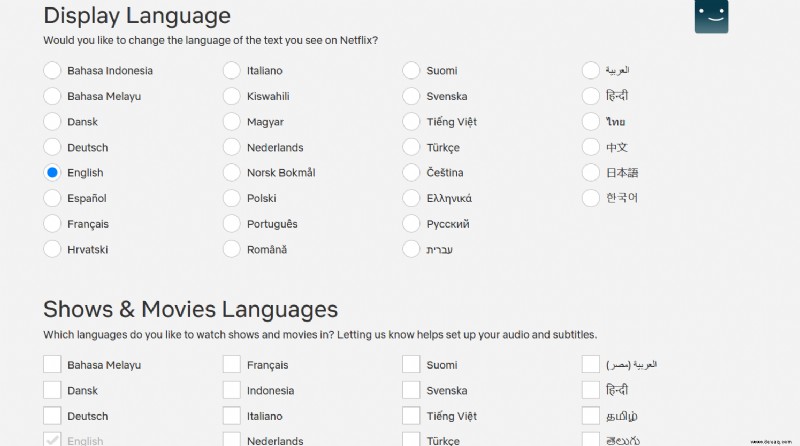Image resolution: width=800 pixels, height=446 pixels.
Task: Pick Русский as display language
Action: 411,224
